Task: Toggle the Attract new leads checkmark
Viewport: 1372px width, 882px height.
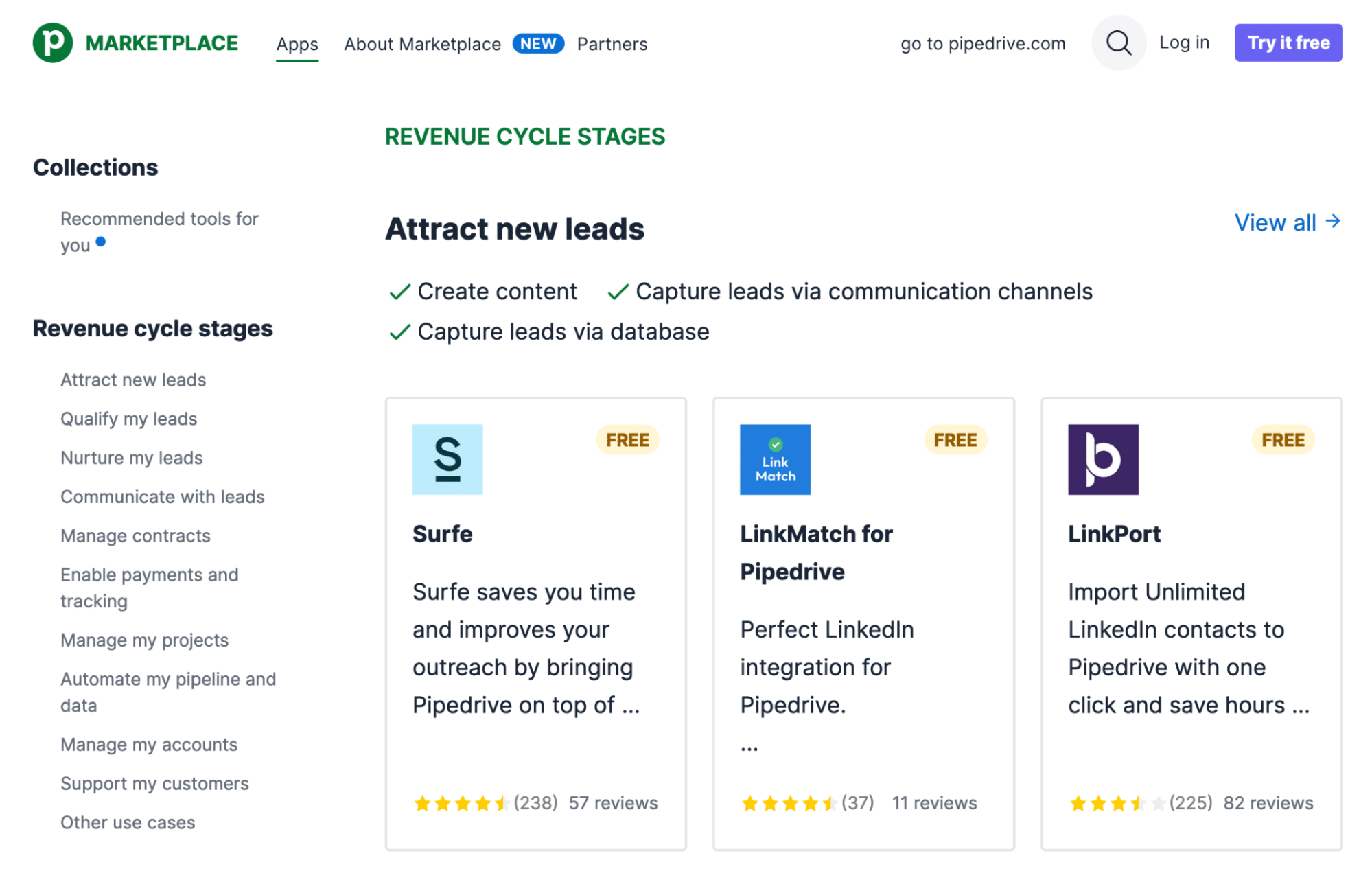Action: pos(134,380)
